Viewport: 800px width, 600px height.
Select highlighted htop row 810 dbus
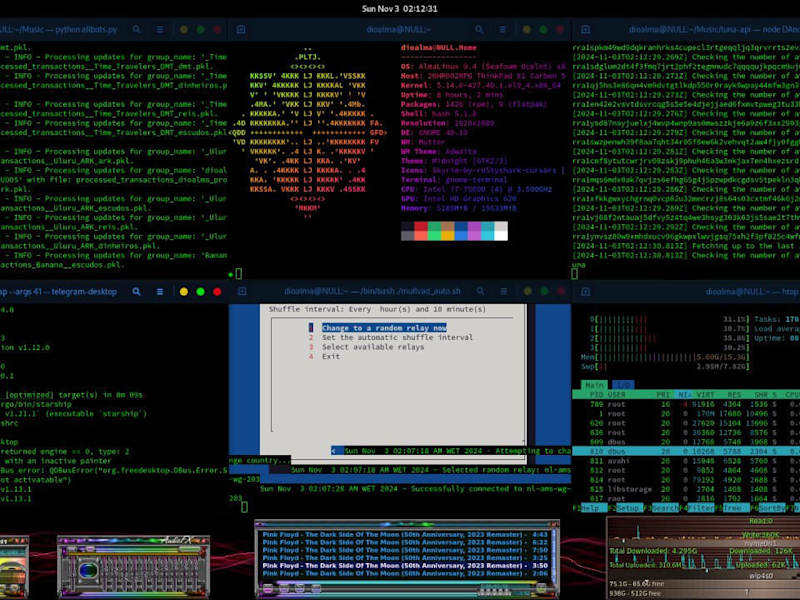click(x=686, y=452)
